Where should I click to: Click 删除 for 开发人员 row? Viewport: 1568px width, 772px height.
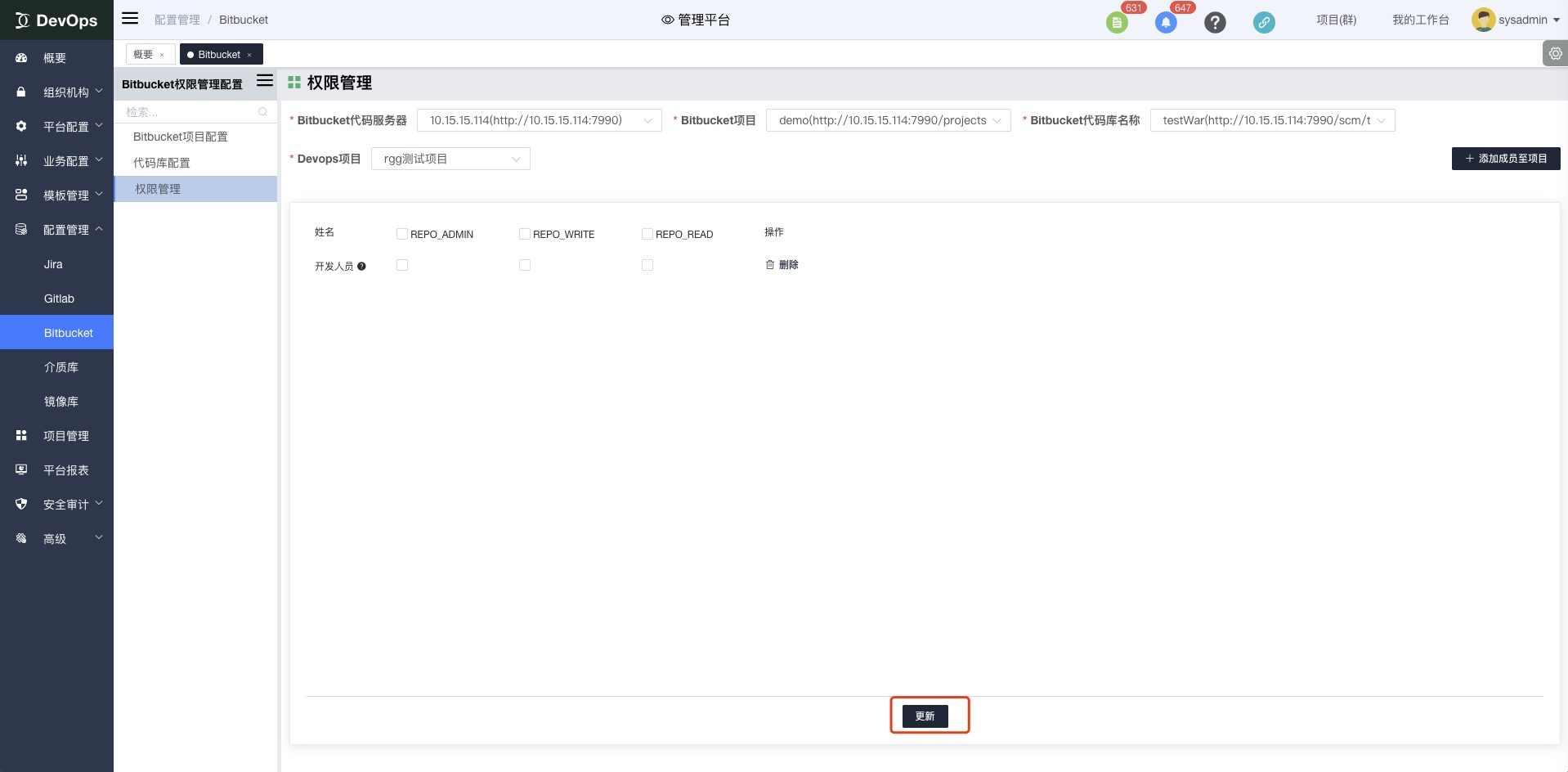pyautogui.click(x=782, y=265)
